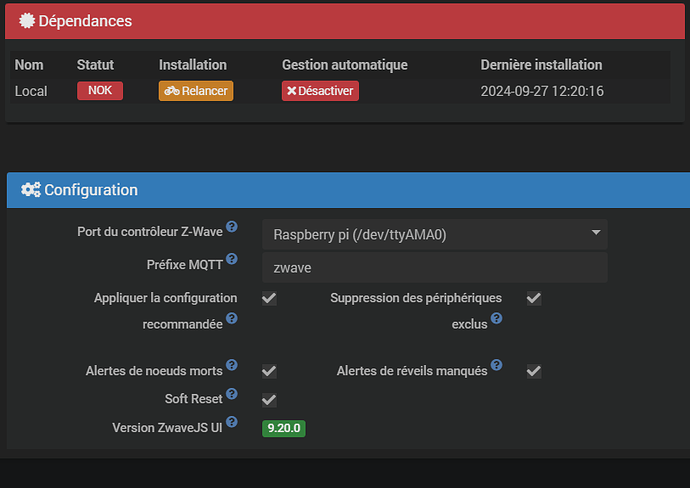Click the 2024-09-27 12:20:16 installation date
Screen dimensions: 690x488
tap(542, 91)
